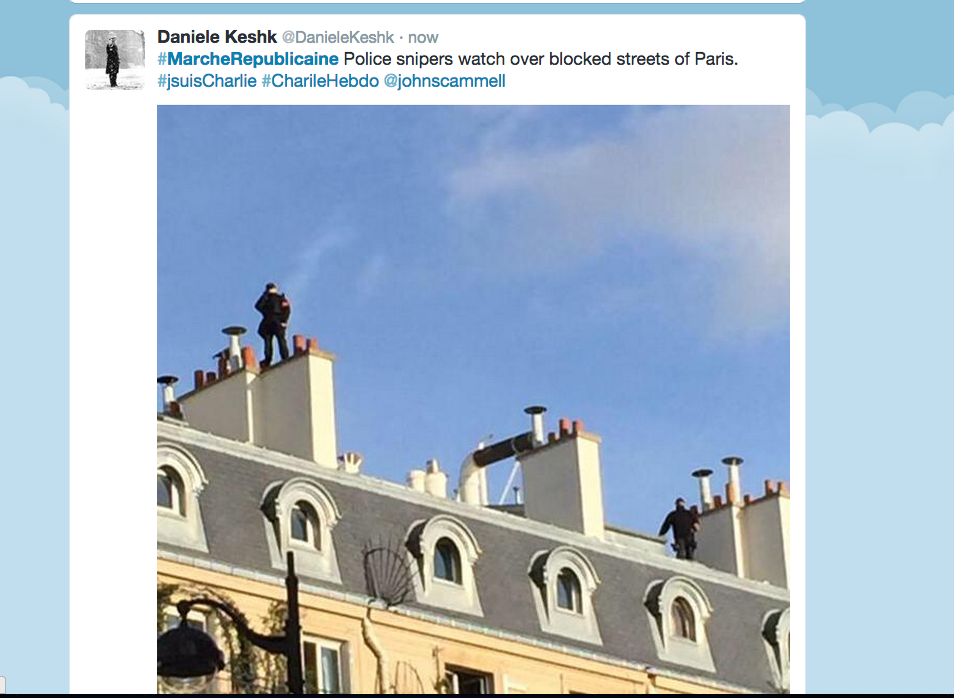Open the #CharileHebdo hashtag
954x698 pixels.
coord(320,81)
